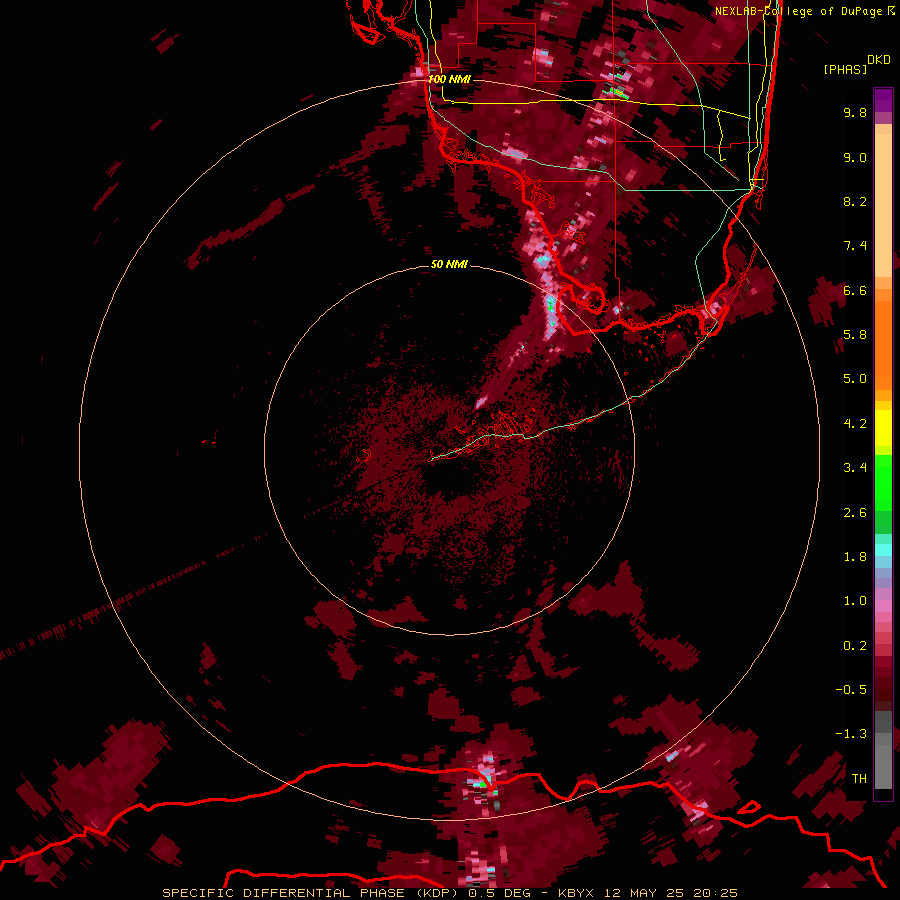Click the TH label on the color scale

point(859,779)
